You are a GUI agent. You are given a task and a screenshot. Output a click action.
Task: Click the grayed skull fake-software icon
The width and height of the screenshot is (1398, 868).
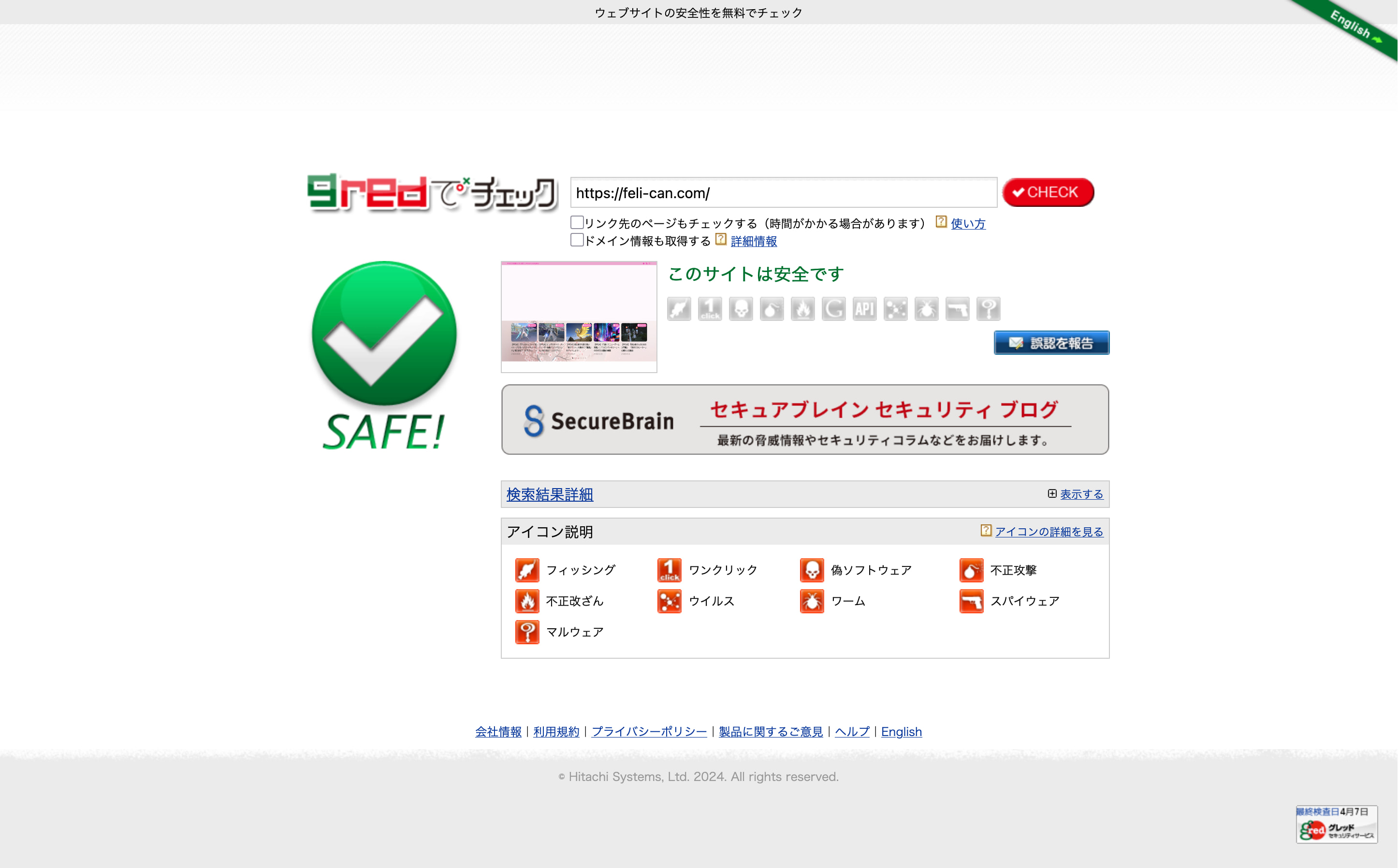[x=741, y=309]
